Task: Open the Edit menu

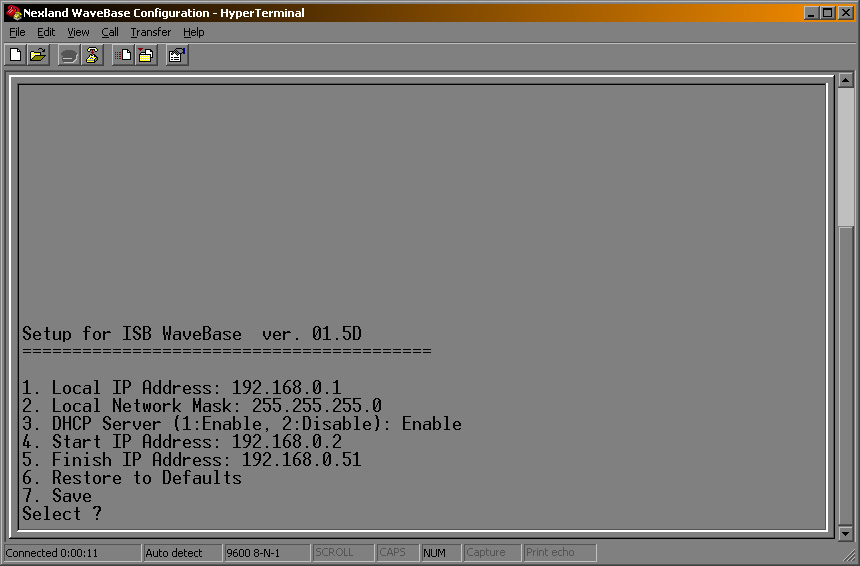Action: click(46, 32)
